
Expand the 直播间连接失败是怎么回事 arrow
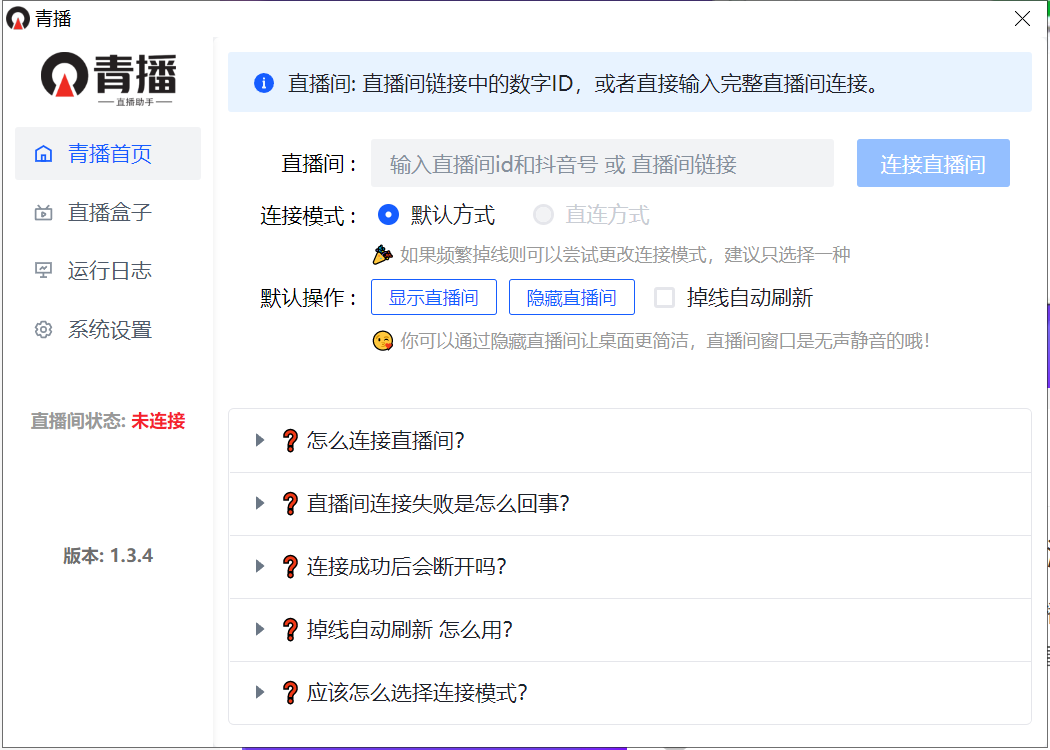coord(260,503)
